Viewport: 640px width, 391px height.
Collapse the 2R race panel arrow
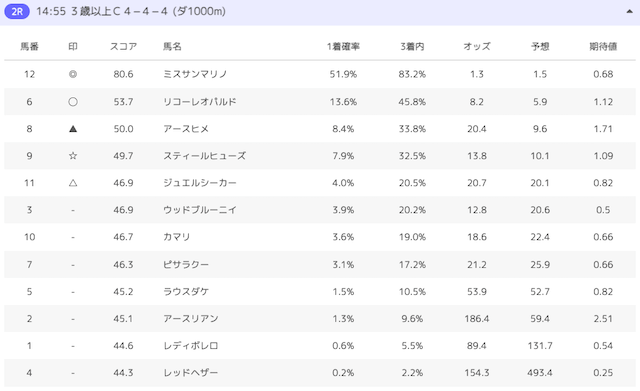[629, 11]
